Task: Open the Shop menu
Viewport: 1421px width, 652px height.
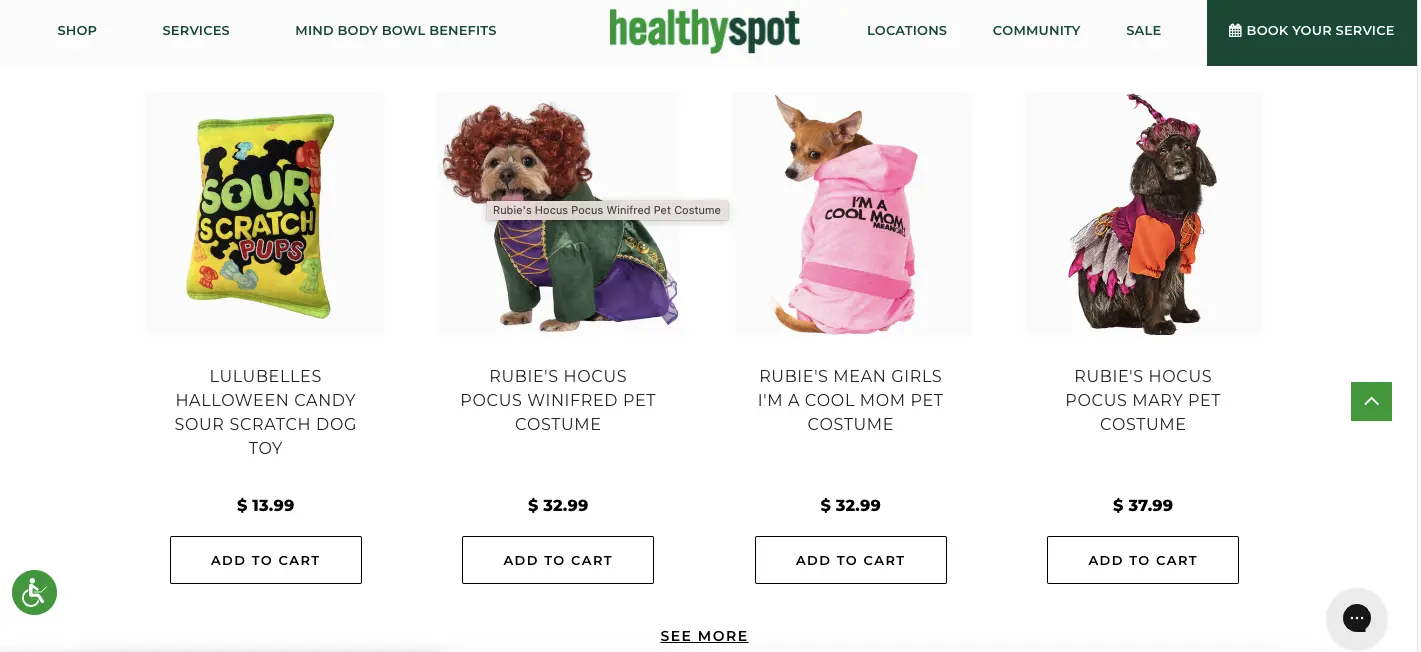Action: coord(77,31)
